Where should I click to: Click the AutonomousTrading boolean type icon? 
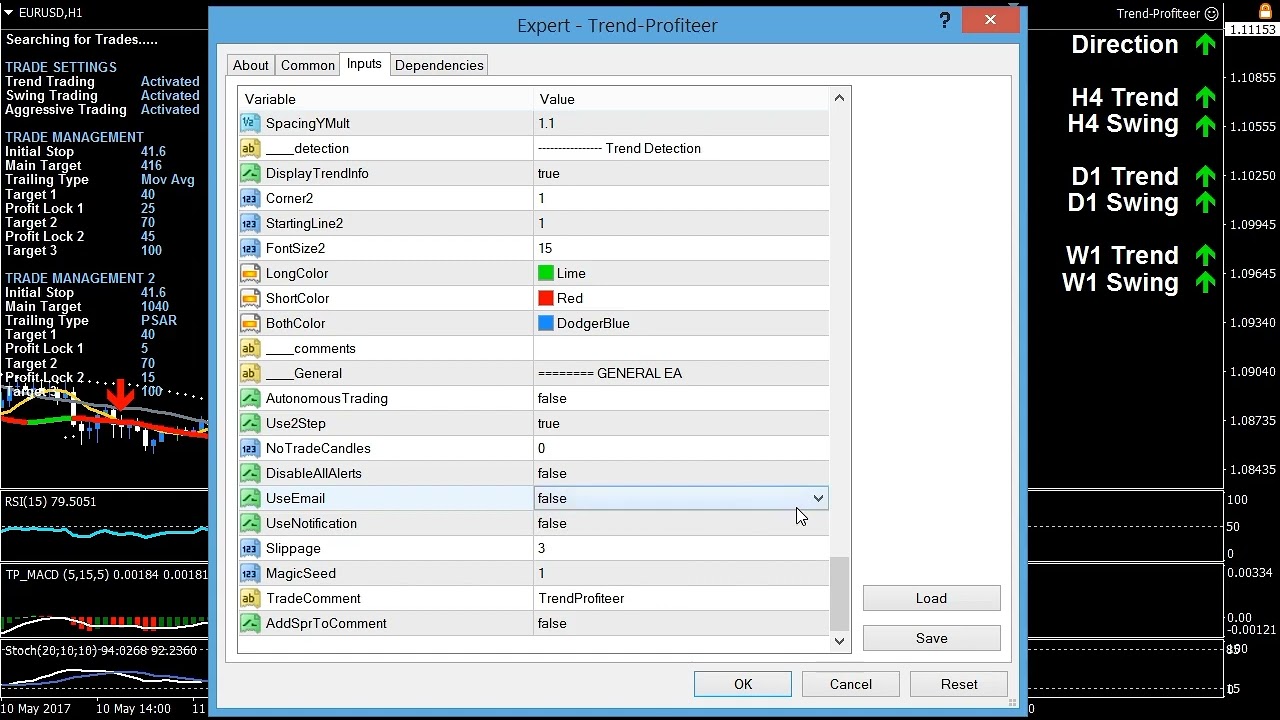point(250,398)
